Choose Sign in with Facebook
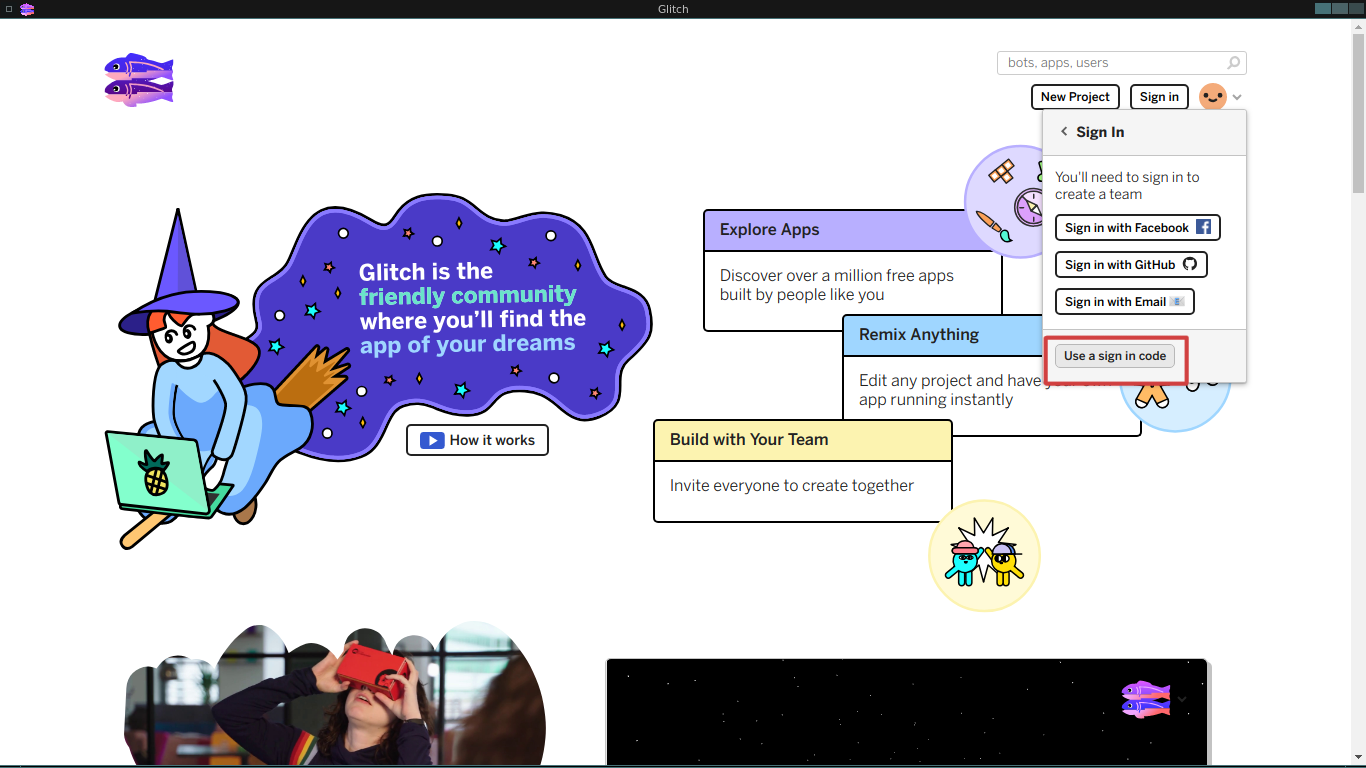Image resolution: width=1366 pixels, height=768 pixels. 1138,228
